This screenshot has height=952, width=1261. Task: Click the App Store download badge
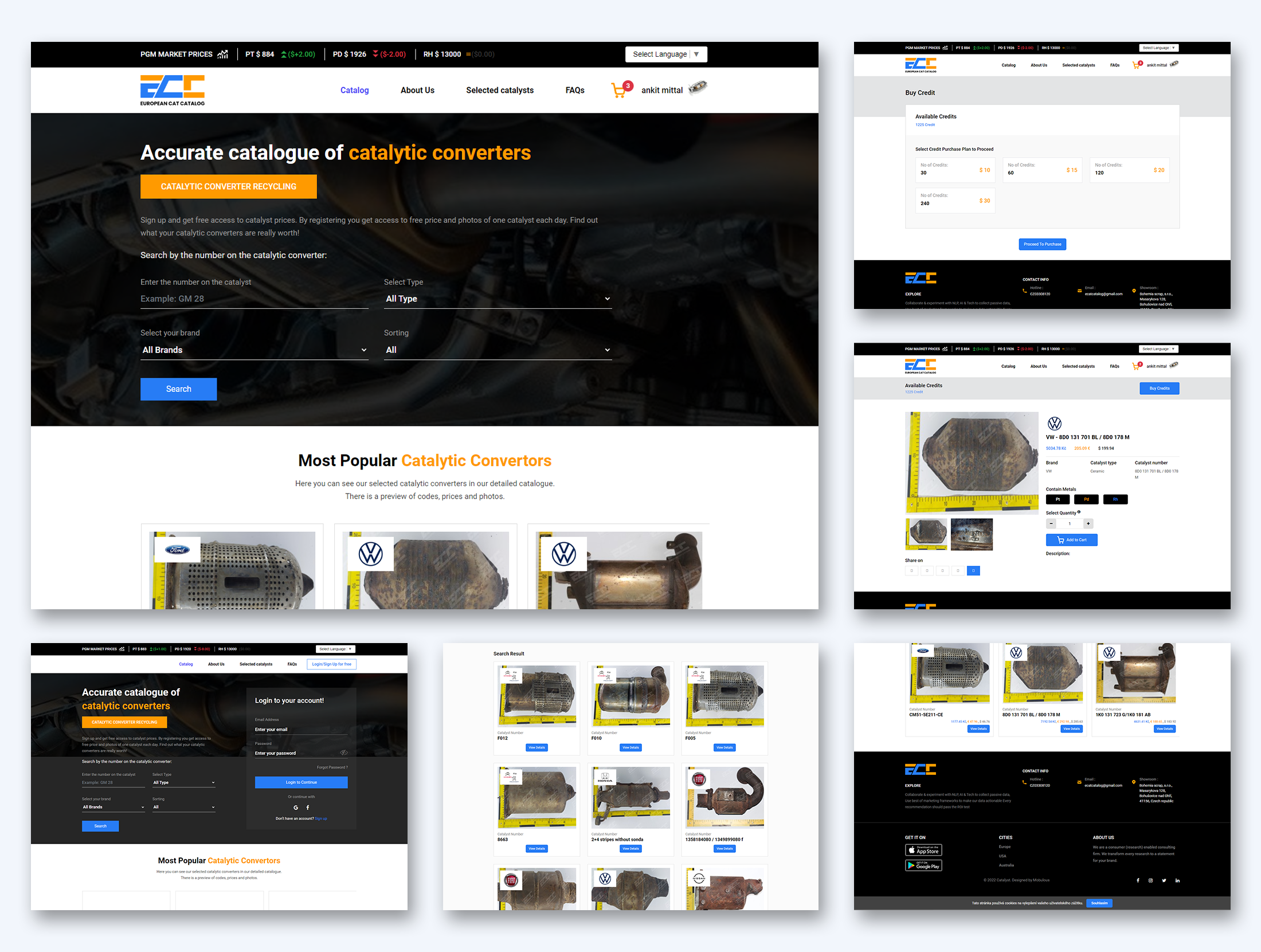pyautogui.click(x=923, y=850)
